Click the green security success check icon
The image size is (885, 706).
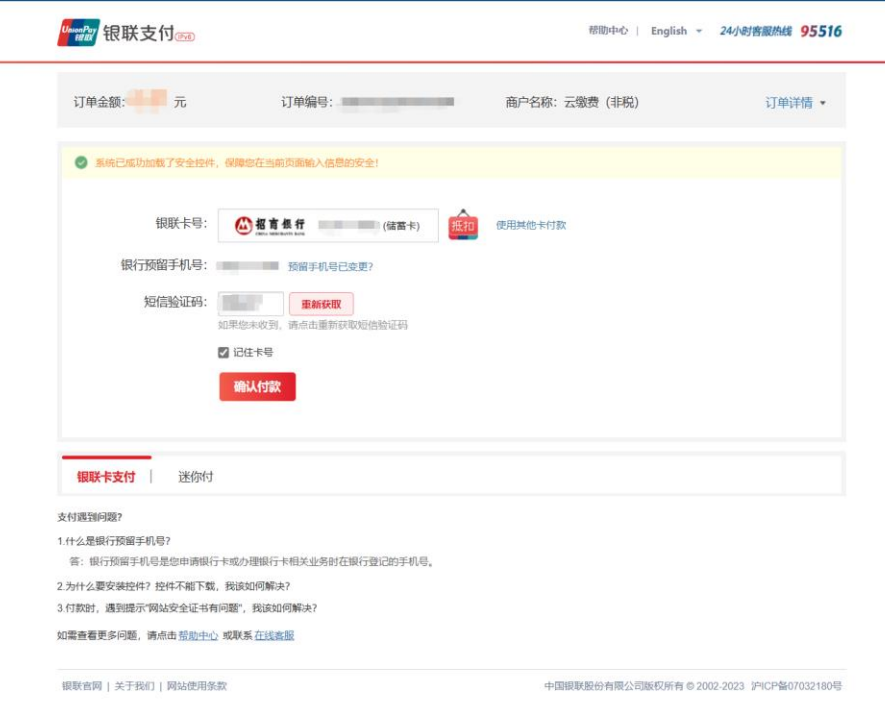tap(81, 162)
